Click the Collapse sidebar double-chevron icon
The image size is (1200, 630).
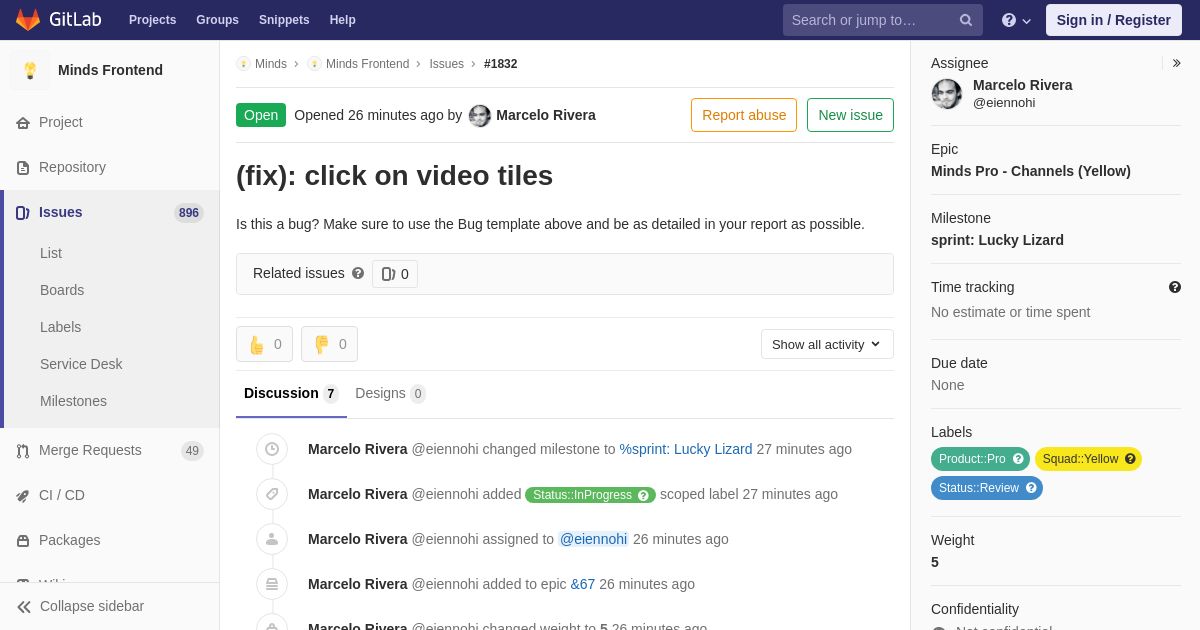(24, 607)
